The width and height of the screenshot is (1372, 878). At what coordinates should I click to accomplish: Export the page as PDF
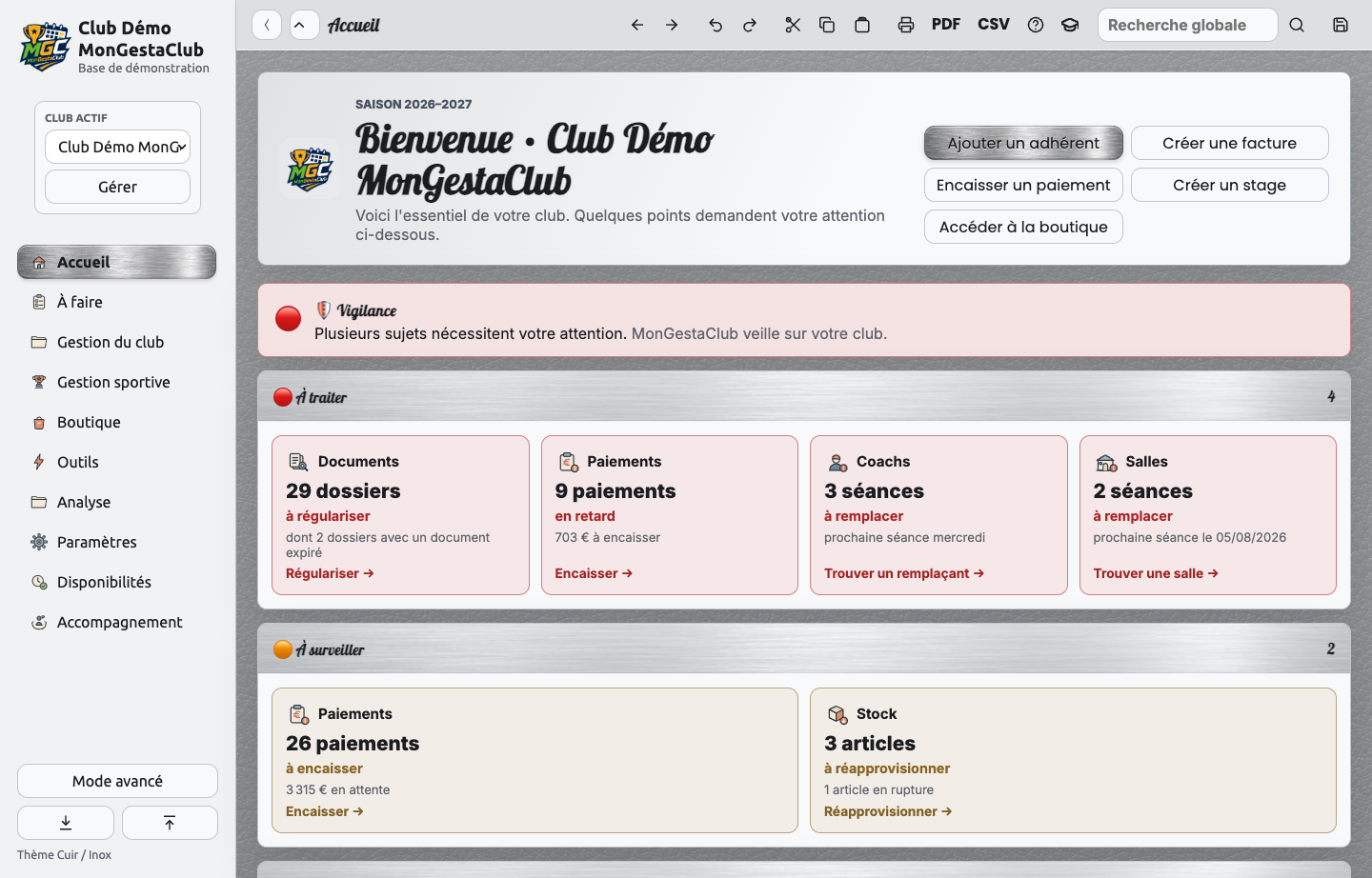tap(946, 24)
